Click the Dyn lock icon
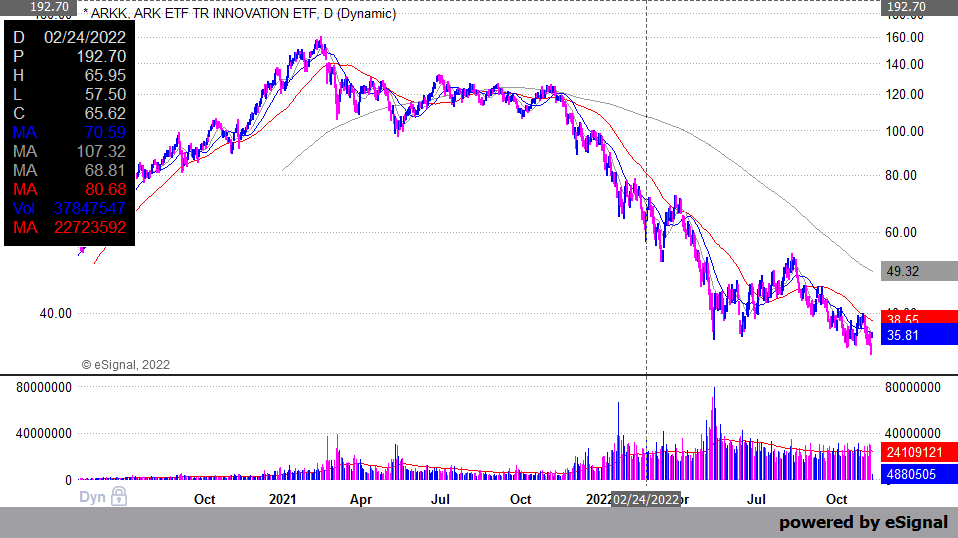958x538 pixels. point(119,496)
